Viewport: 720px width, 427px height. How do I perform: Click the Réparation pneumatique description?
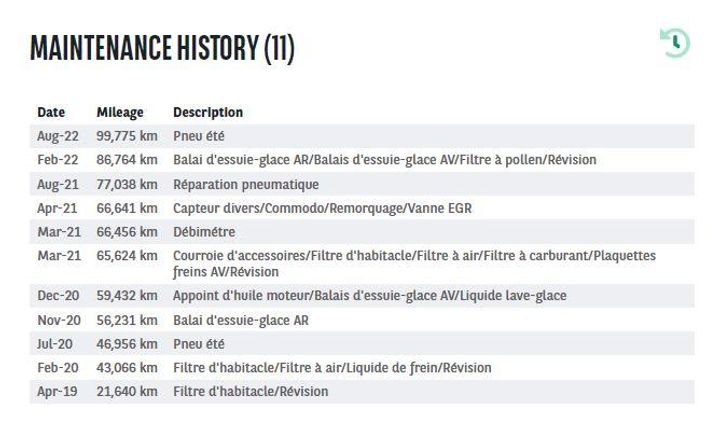click(x=246, y=185)
